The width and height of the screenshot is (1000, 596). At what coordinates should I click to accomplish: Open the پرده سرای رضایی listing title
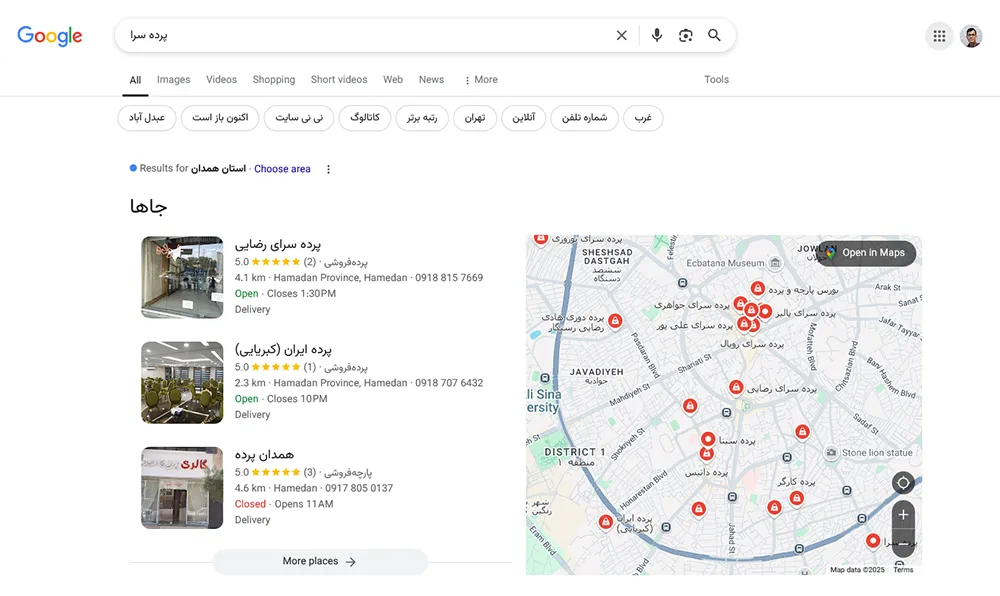pyautogui.click(x=278, y=244)
